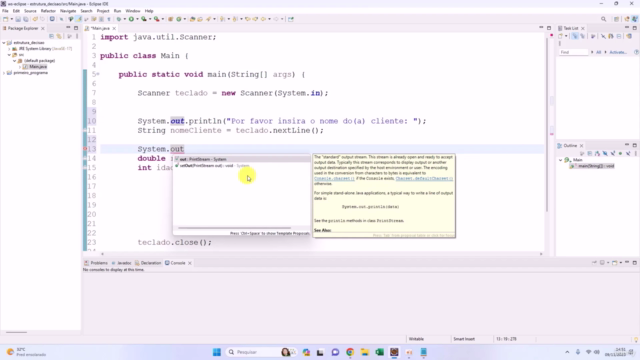Click the All link in Task List
The image size is (640, 360).
(598, 52)
